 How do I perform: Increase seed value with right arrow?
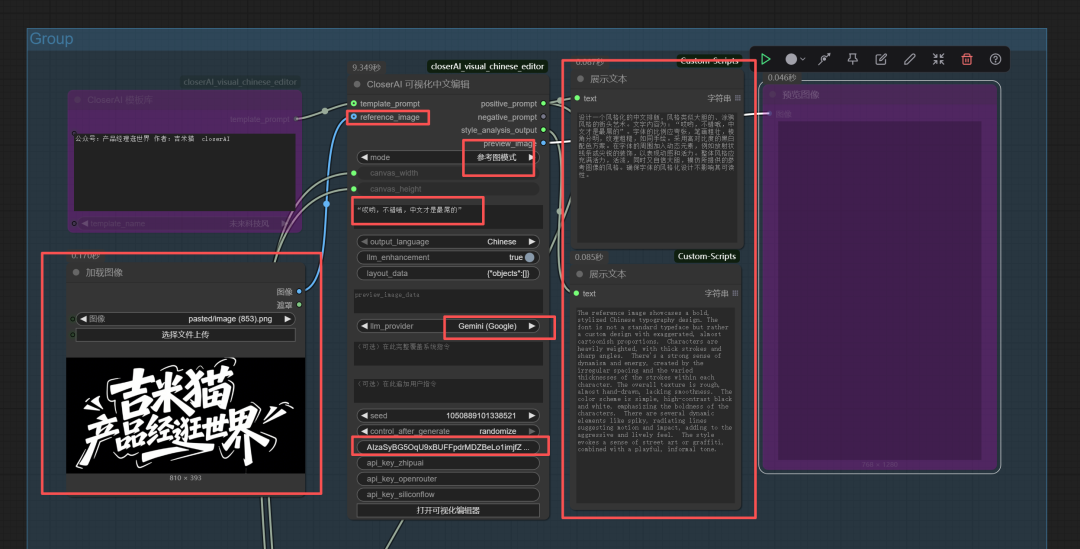(x=532, y=415)
